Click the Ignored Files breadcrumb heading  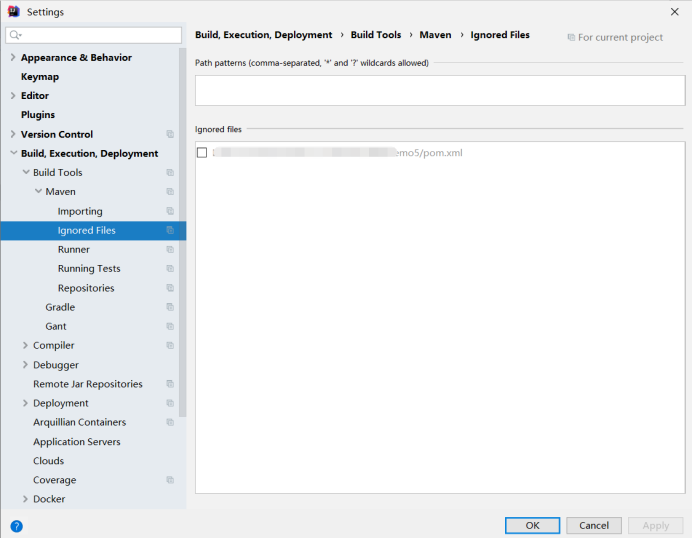point(500,35)
